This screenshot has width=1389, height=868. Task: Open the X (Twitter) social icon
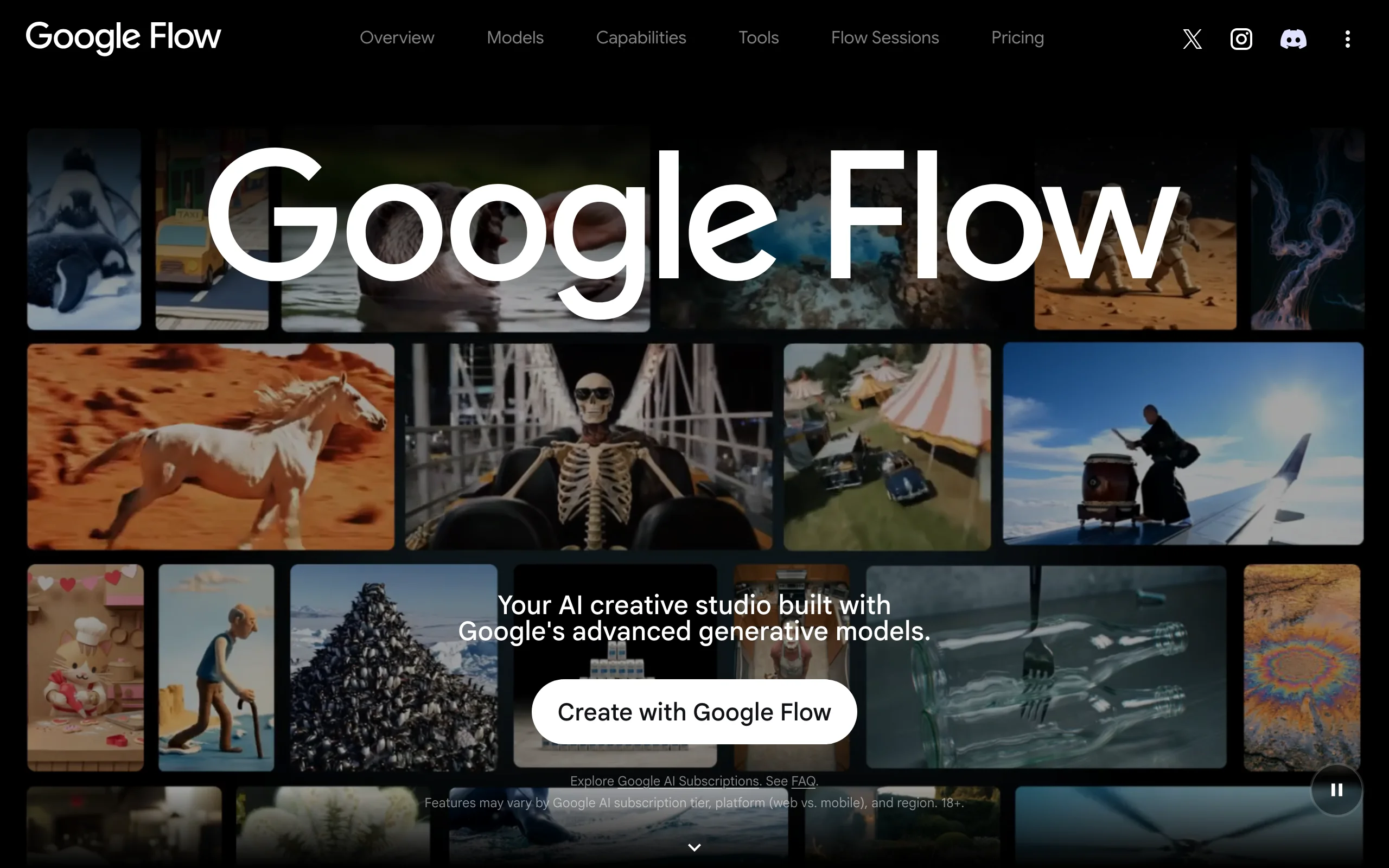tap(1192, 39)
